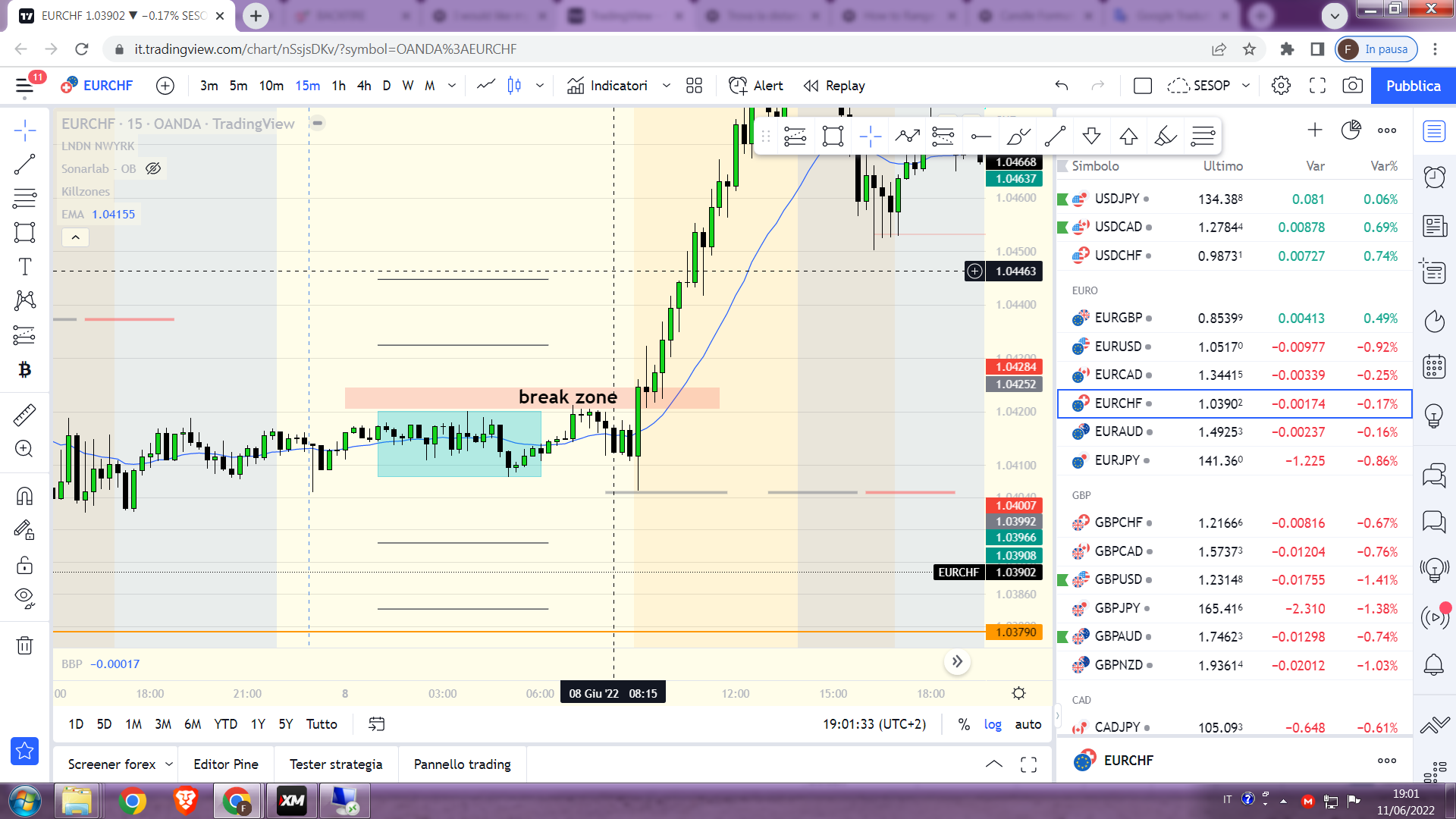This screenshot has width=1456, height=819.
Task: Open the Pannello trading tab
Action: coord(463,764)
